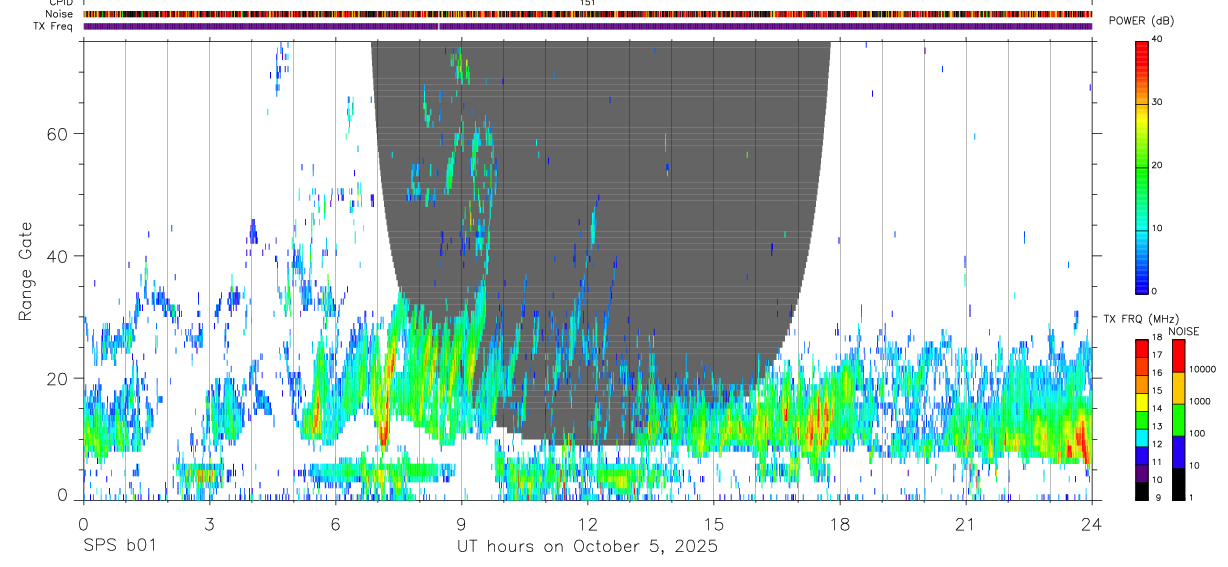The width and height of the screenshot is (1228, 567).
Task: Click the 'TX FRQ (MHz)' legend title
Action: point(1140,318)
